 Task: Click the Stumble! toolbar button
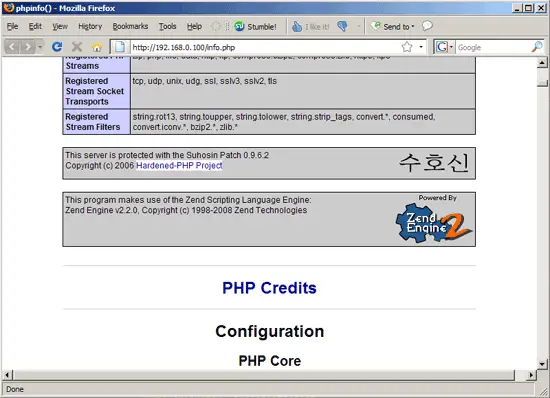255,26
